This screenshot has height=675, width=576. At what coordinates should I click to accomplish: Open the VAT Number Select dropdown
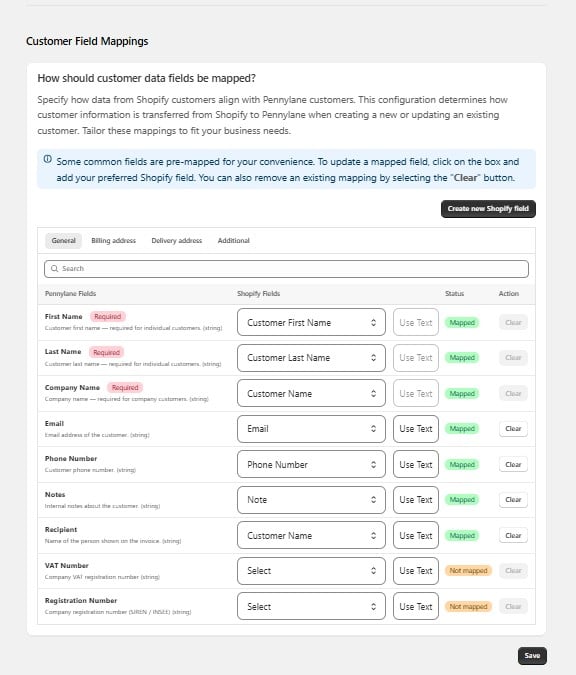pos(311,571)
